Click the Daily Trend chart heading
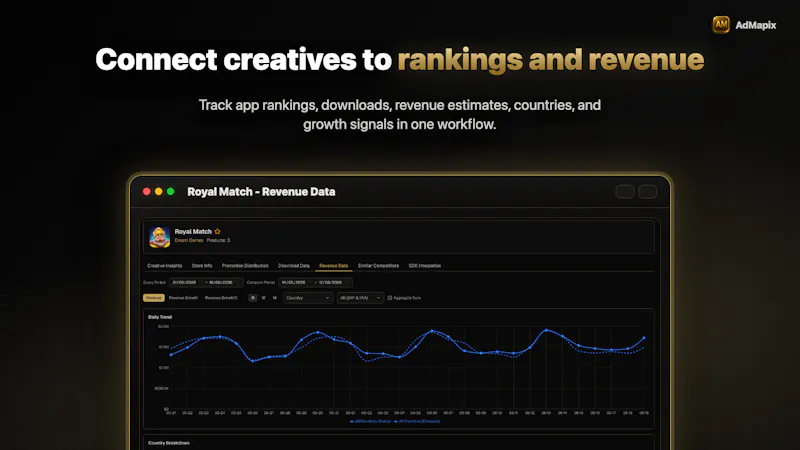This screenshot has width=800, height=450. pyautogui.click(x=160, y=317)
